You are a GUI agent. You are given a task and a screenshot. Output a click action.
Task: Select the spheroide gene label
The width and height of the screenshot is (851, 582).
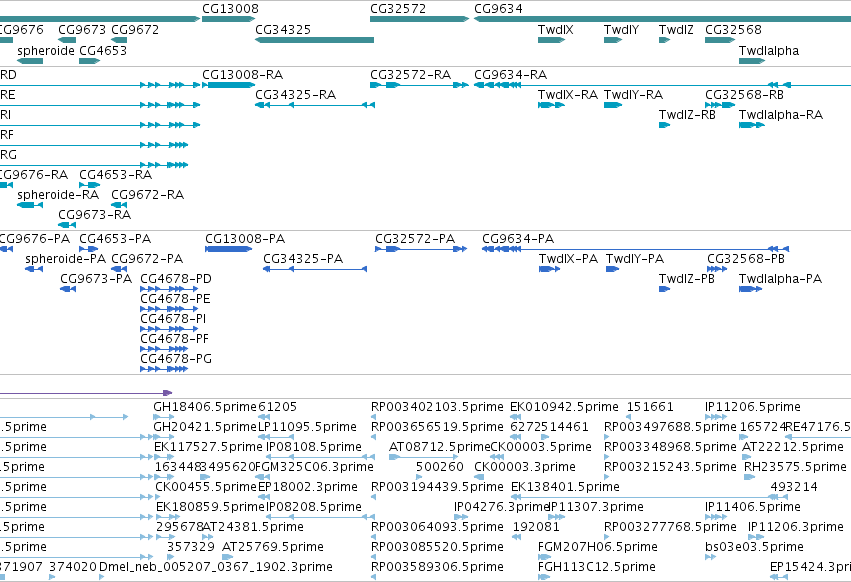(x=46, y=50)
